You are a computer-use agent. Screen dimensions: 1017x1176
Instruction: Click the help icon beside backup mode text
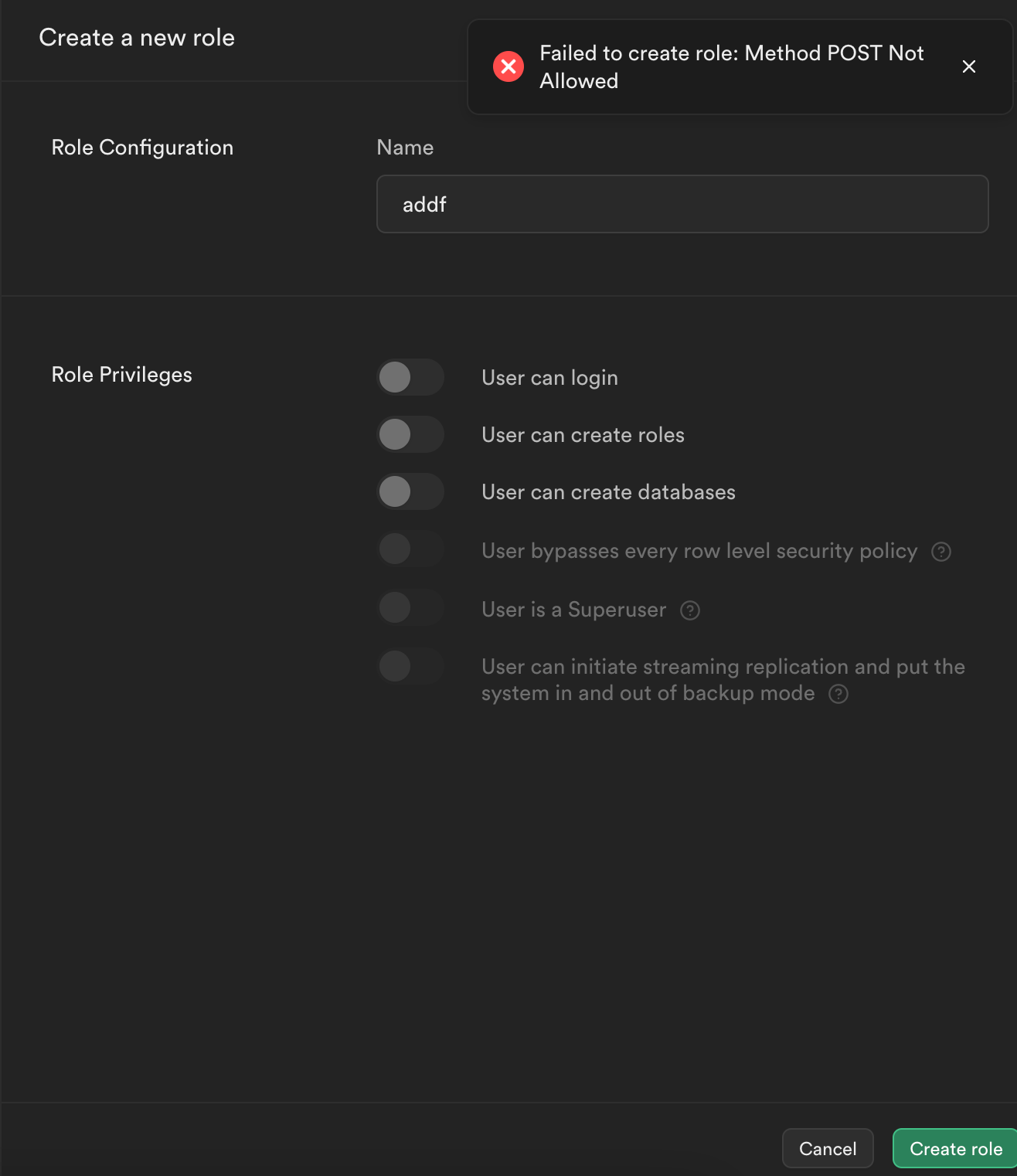click(x=838, y=694)
